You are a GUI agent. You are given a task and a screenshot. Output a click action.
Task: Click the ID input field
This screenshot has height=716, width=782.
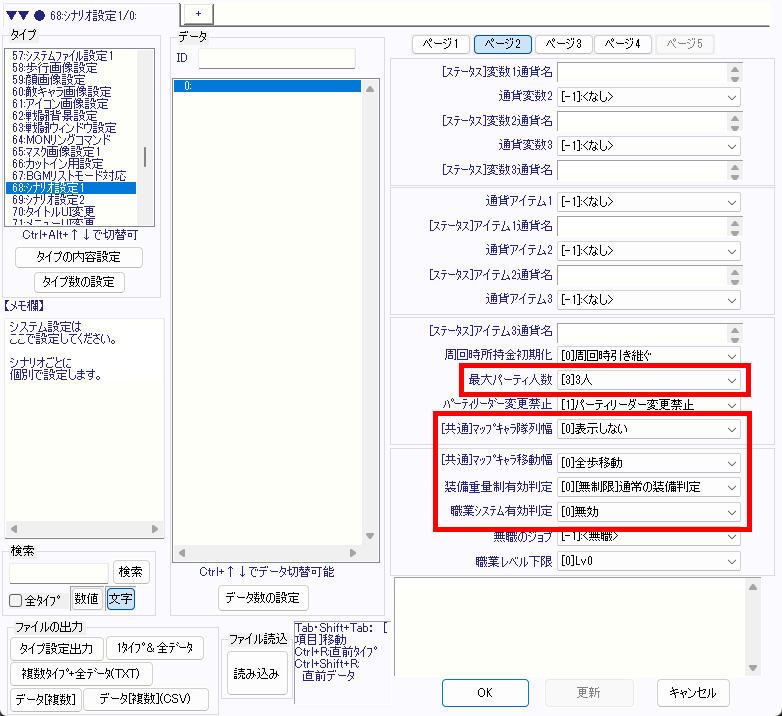click(x=276, y=58)
